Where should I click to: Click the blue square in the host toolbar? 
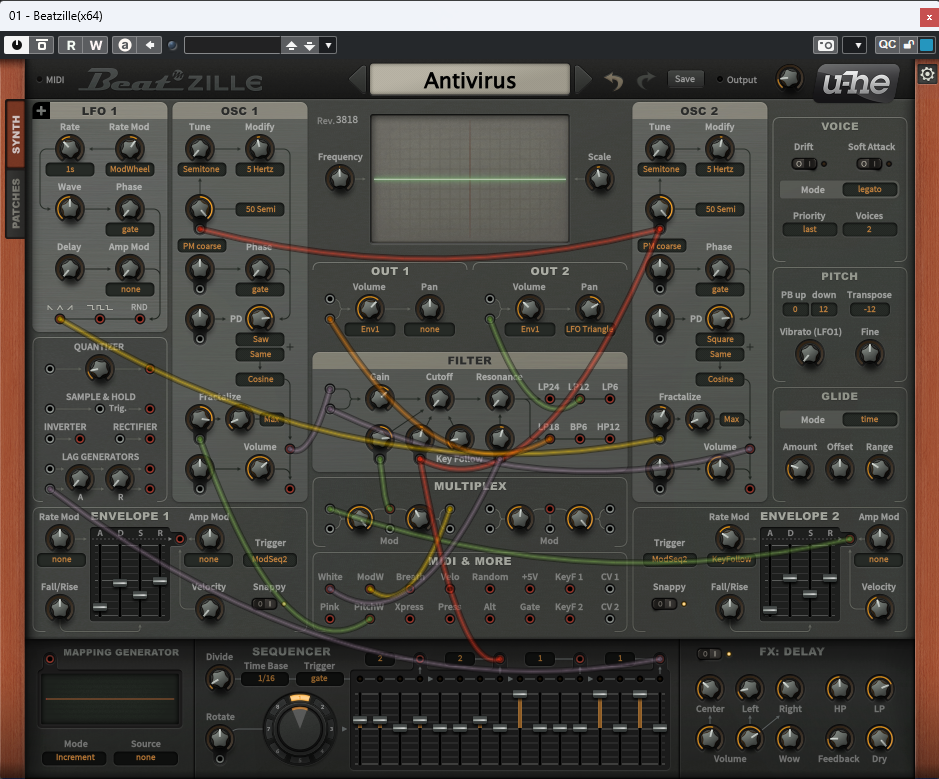(926, 45)
